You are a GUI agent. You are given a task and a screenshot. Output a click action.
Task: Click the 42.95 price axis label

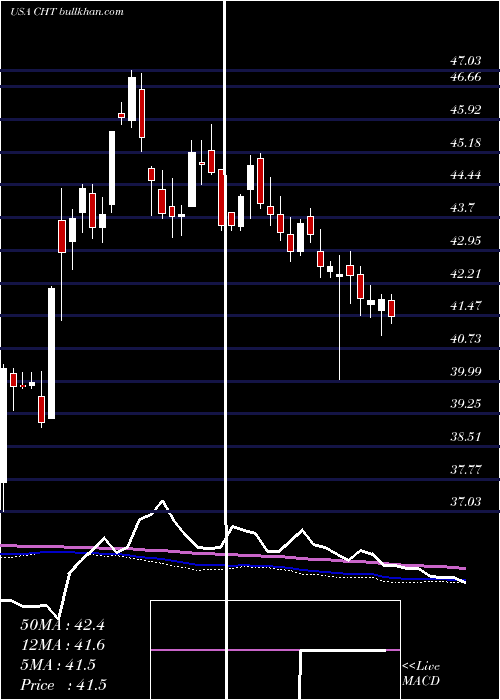click(x=465, y=241)
